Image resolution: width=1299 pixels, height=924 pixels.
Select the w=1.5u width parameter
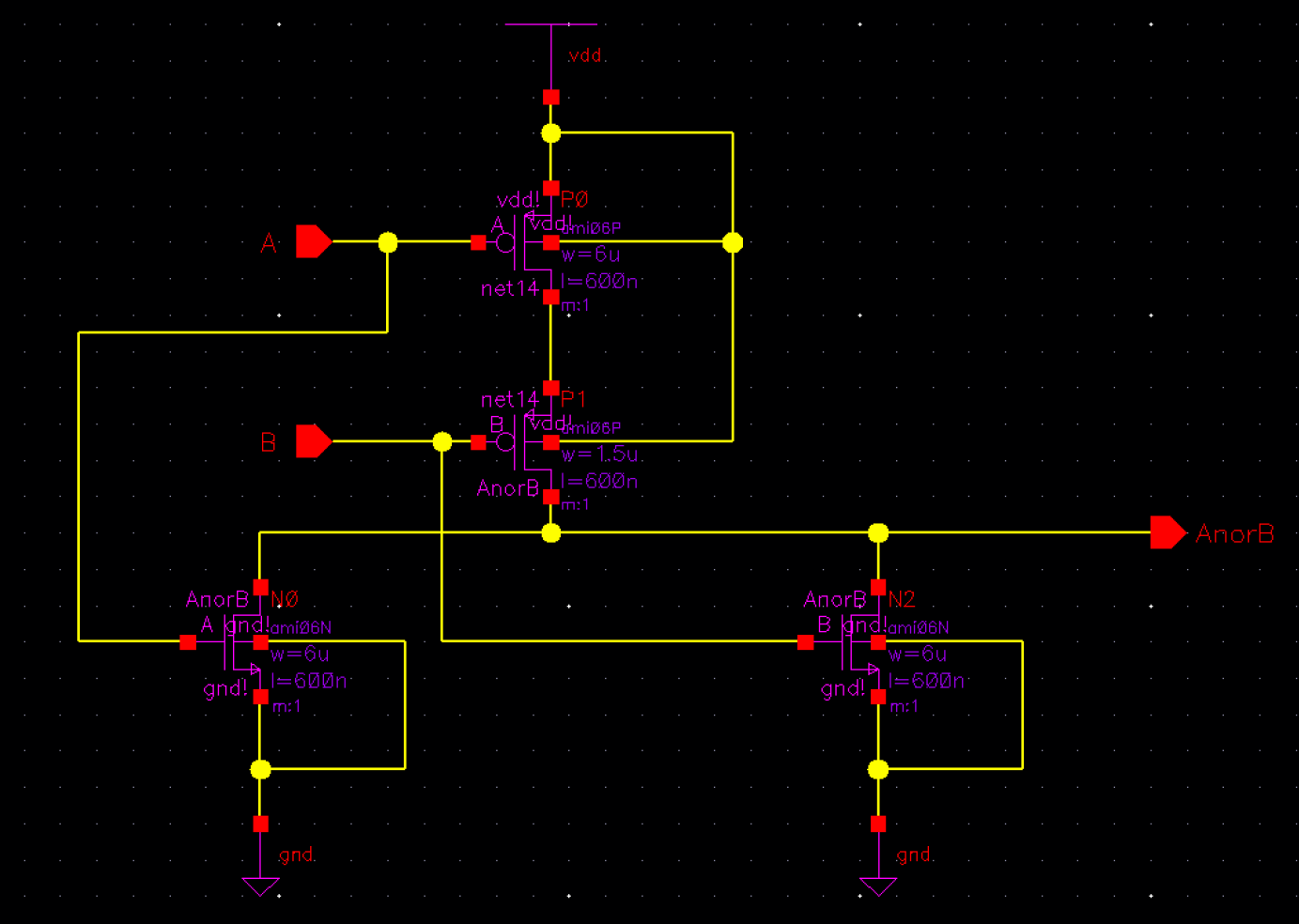point(601,454)
